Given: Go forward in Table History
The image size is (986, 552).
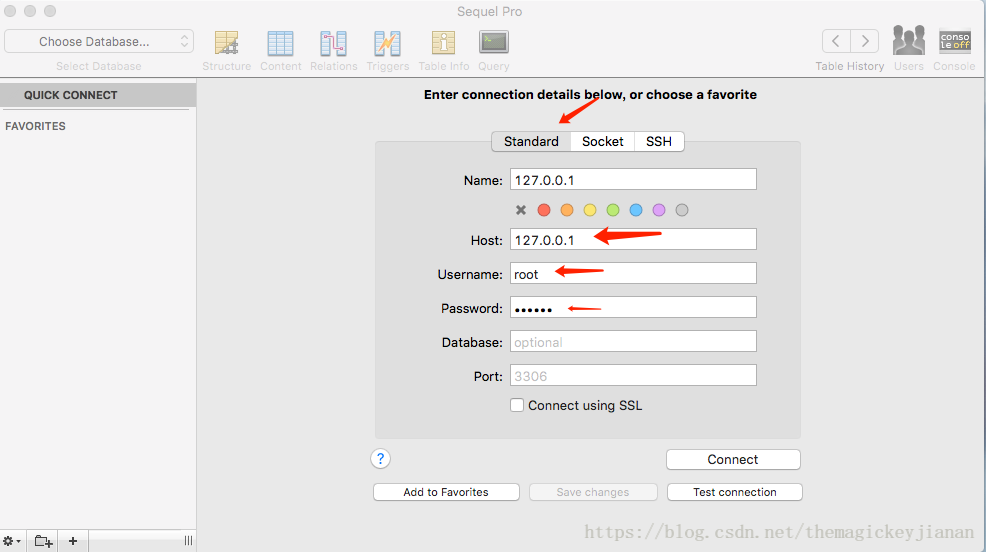Looking at the screenshot, I should [x=865, y=41].
